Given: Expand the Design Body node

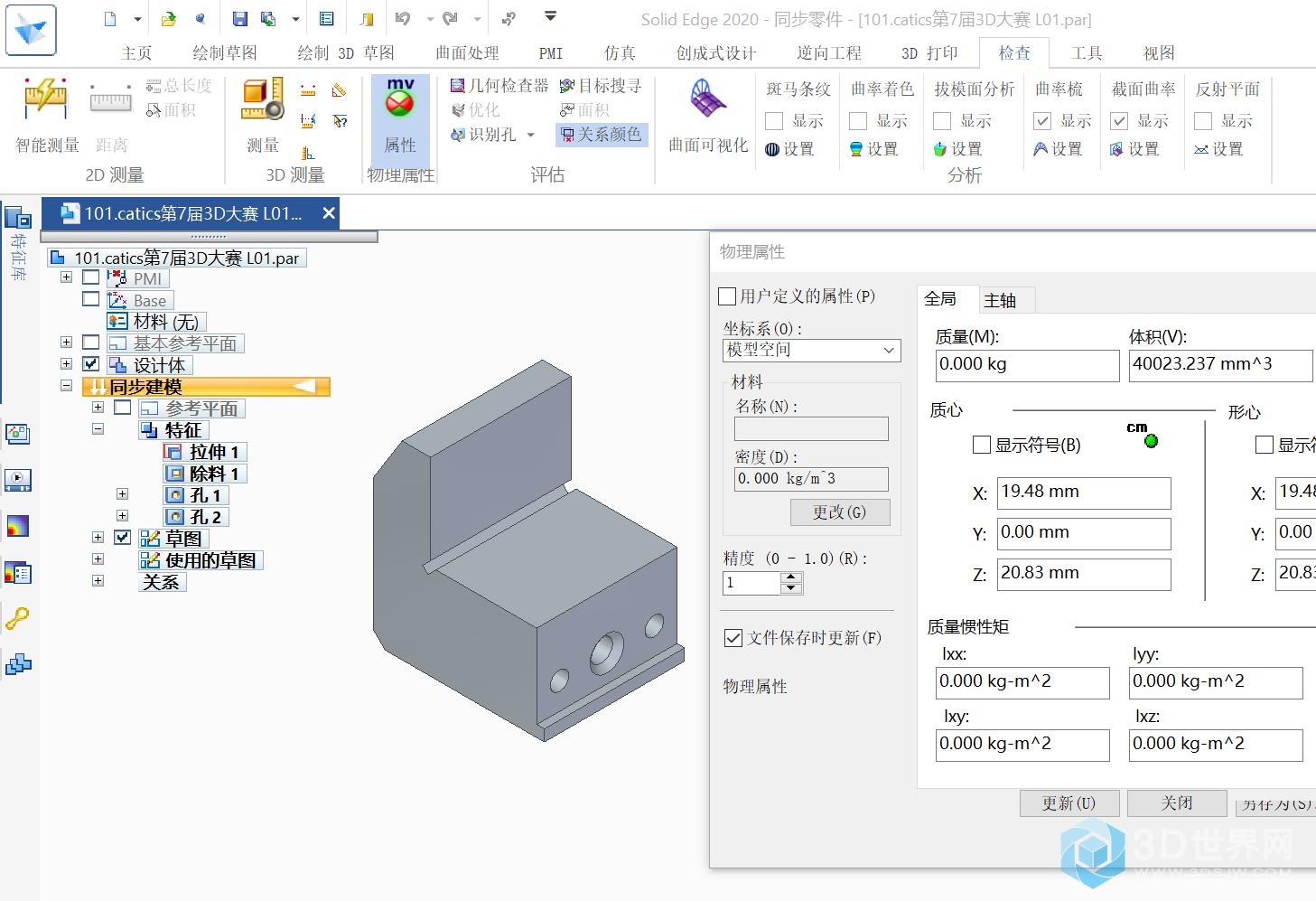Looking at the screenshot, I should tap(66, 364).
